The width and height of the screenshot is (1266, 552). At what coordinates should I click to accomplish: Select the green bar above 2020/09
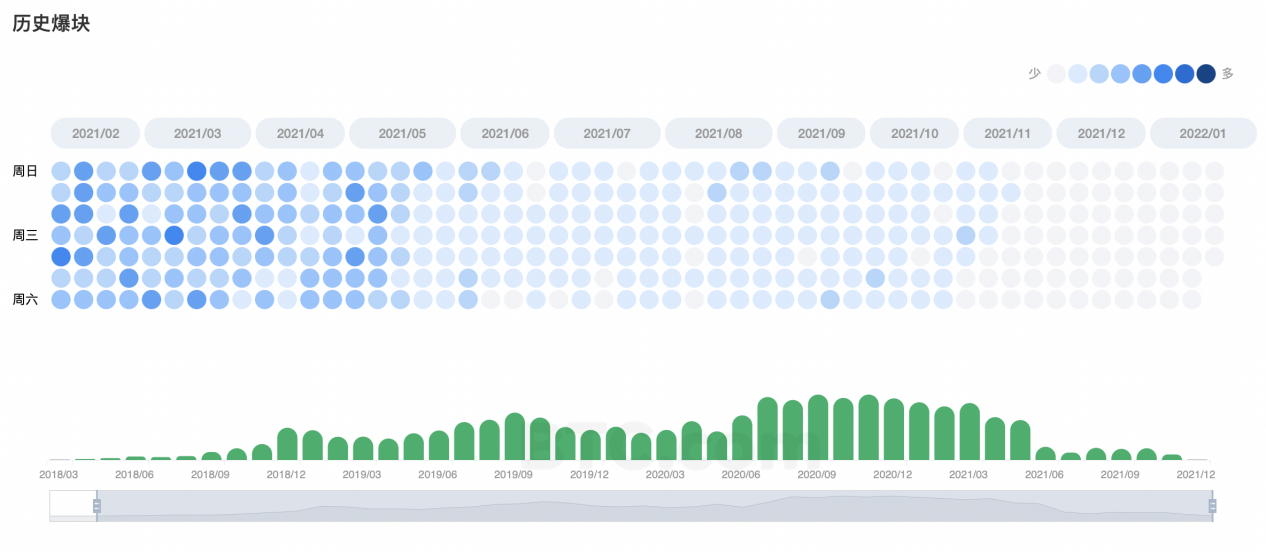tap(818, 428)
